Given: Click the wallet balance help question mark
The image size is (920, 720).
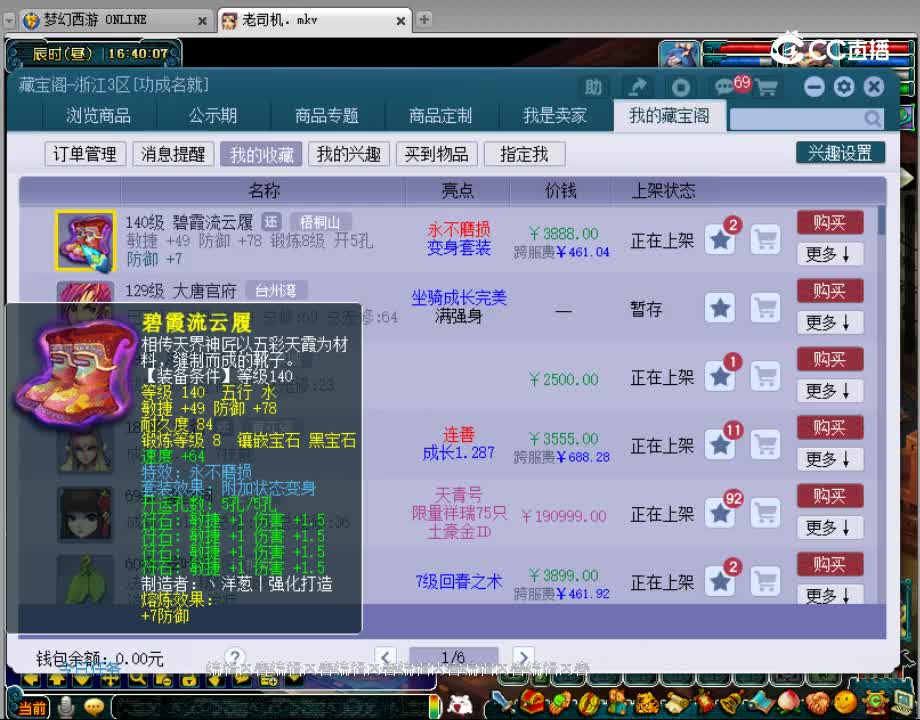Looking at the screenshot, I should point(235,656).
